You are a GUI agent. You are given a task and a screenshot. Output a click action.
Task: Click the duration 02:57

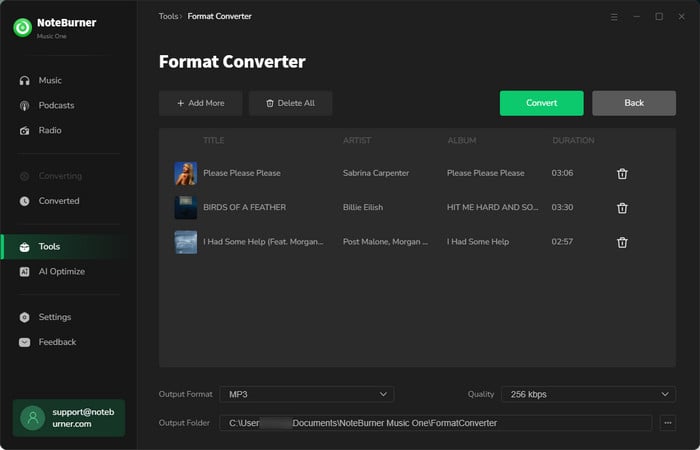[562, 242]
